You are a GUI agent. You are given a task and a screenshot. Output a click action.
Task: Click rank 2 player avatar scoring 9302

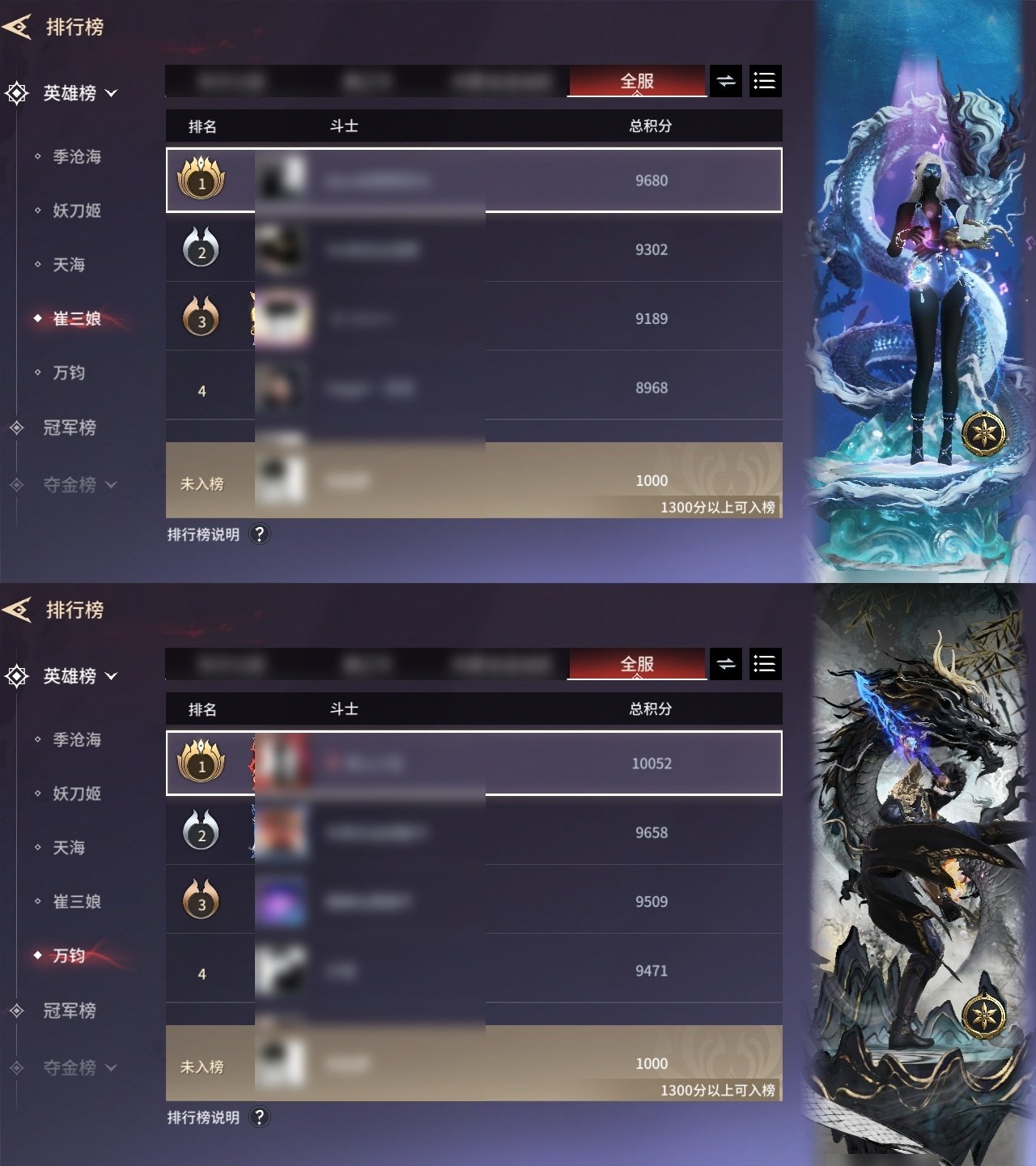click(x=281, y=249)
